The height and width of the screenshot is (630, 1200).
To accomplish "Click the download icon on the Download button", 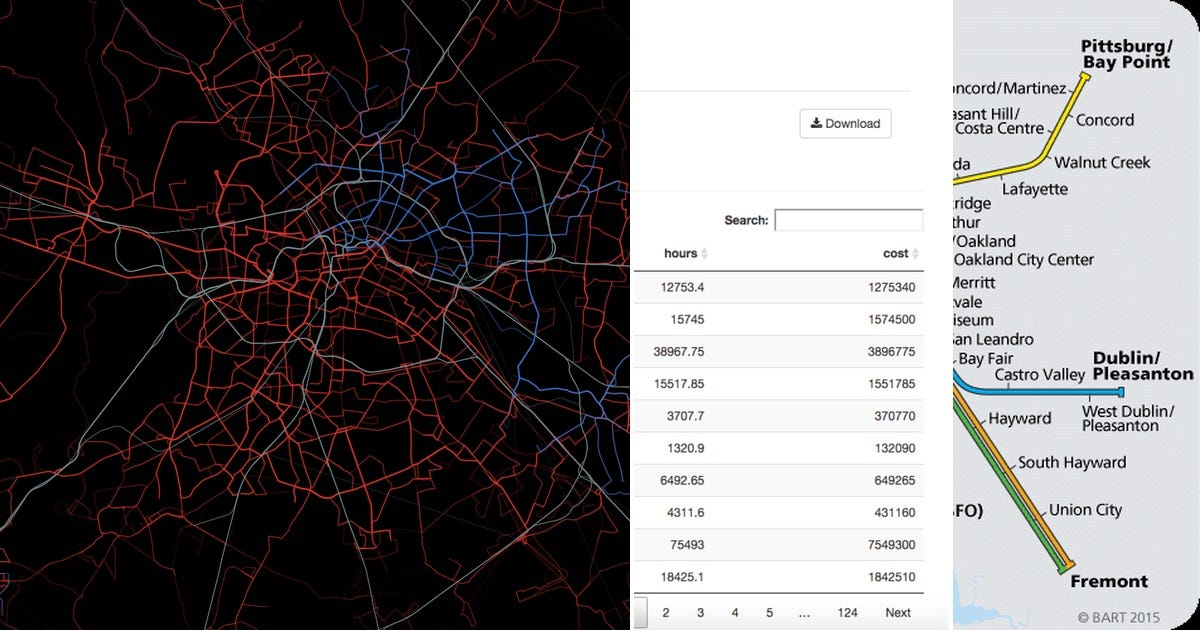I will 815,123.
